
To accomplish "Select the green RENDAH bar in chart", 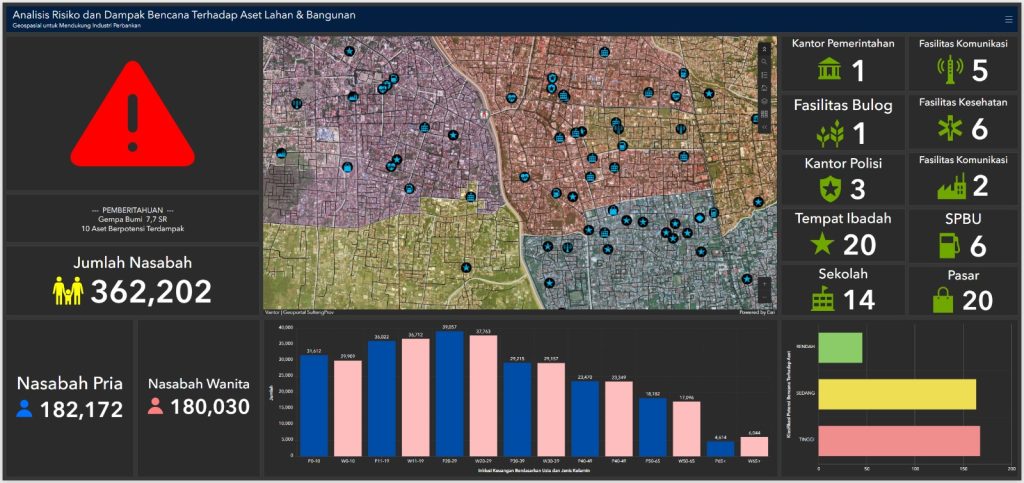I will click(840, 347).
